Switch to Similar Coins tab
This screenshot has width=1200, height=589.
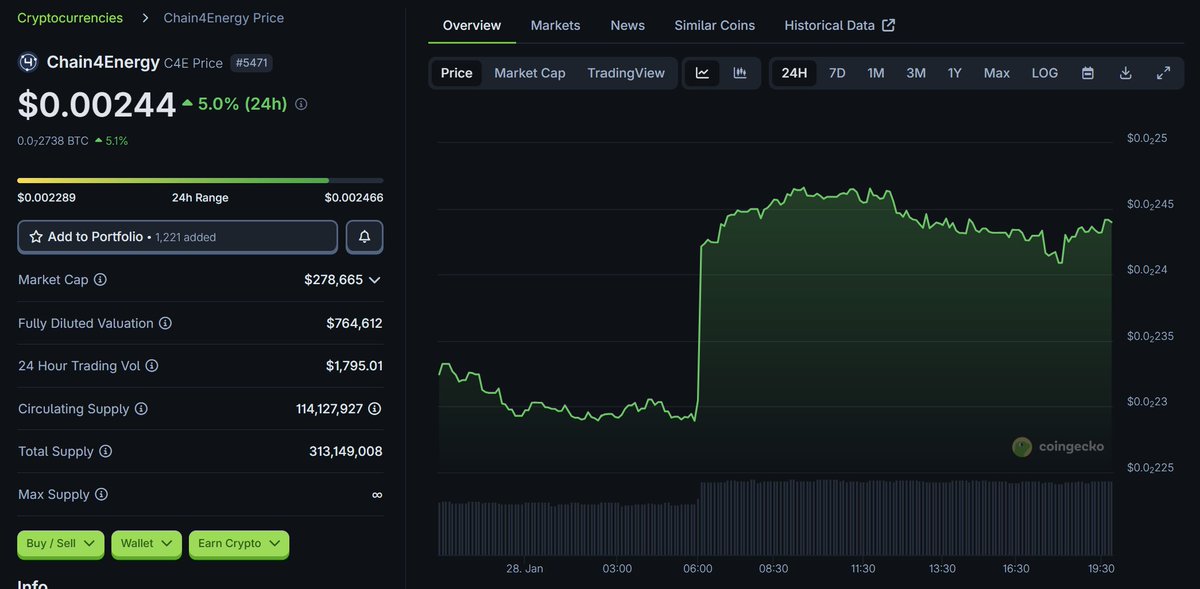(715, 25)
